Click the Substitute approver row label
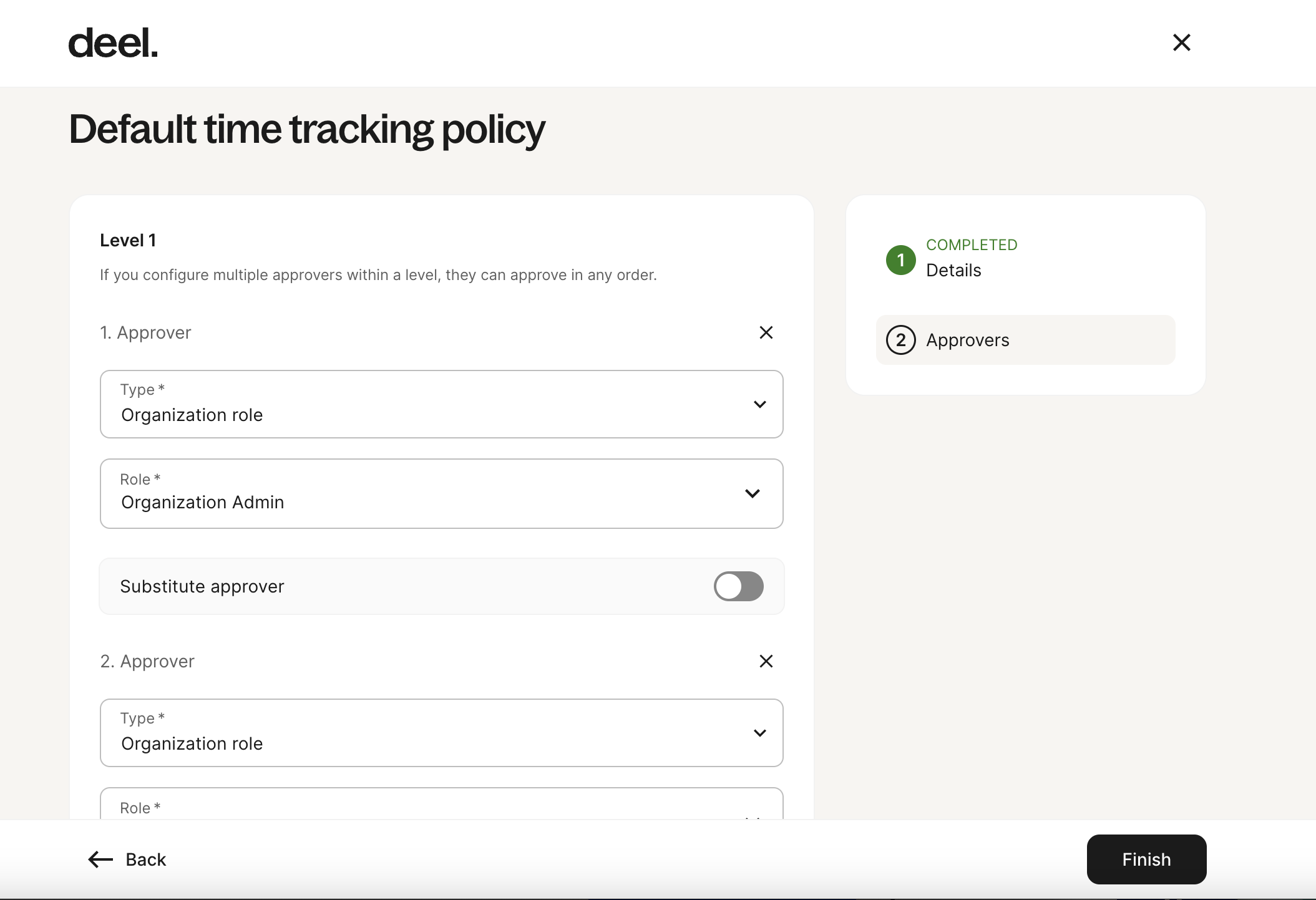1316x900 pixels. (x=202, y=586)
